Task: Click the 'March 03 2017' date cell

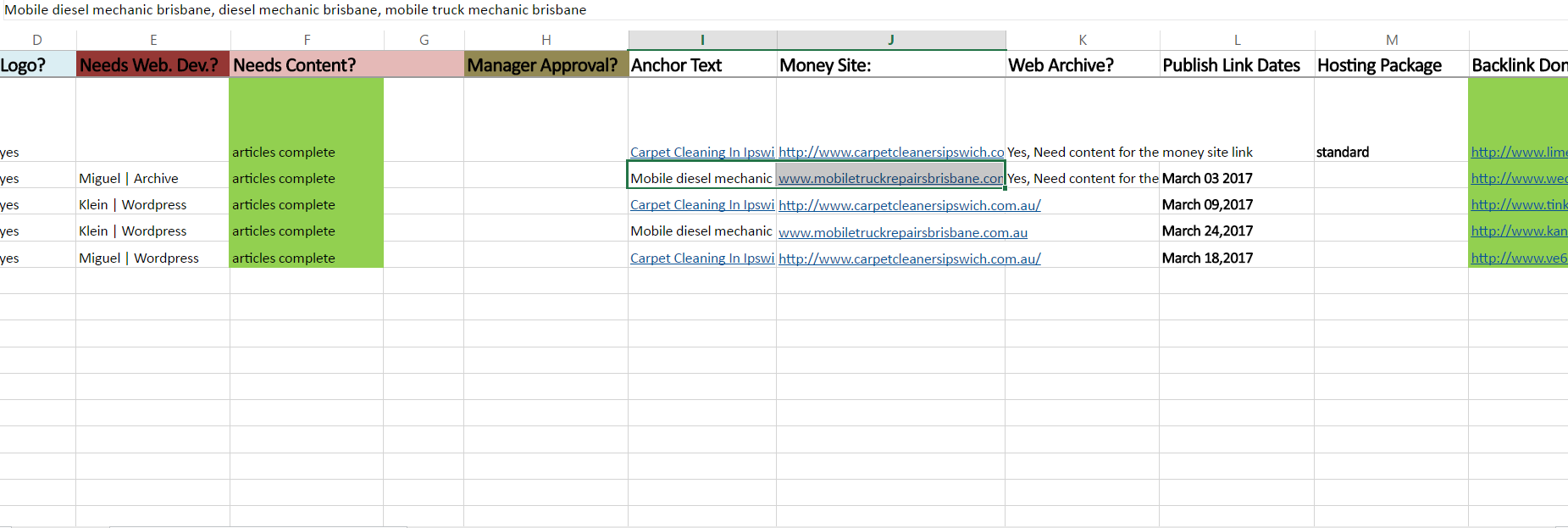Action: click(x=1207, y=179)
